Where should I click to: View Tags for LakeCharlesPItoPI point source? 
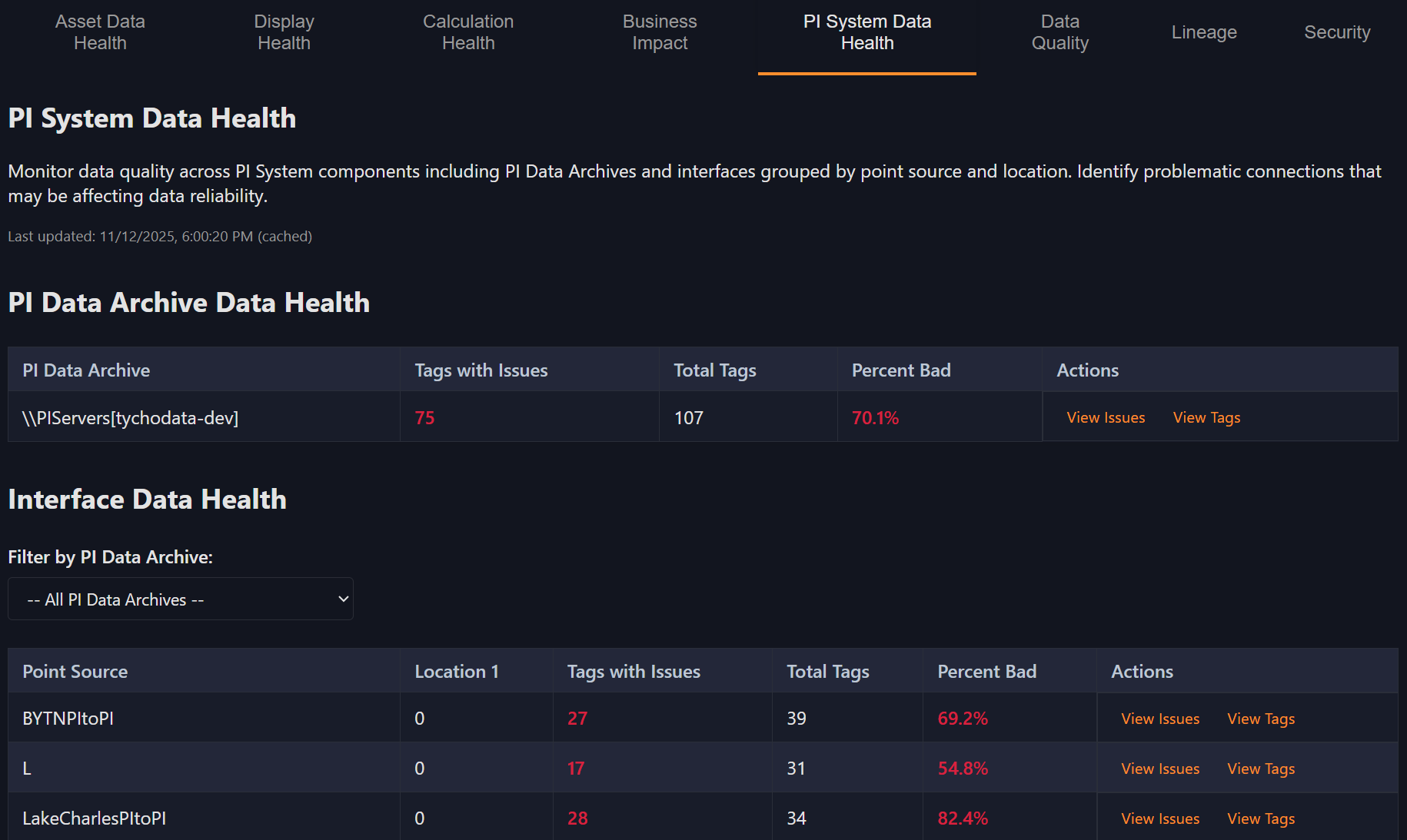point(1260,818)
